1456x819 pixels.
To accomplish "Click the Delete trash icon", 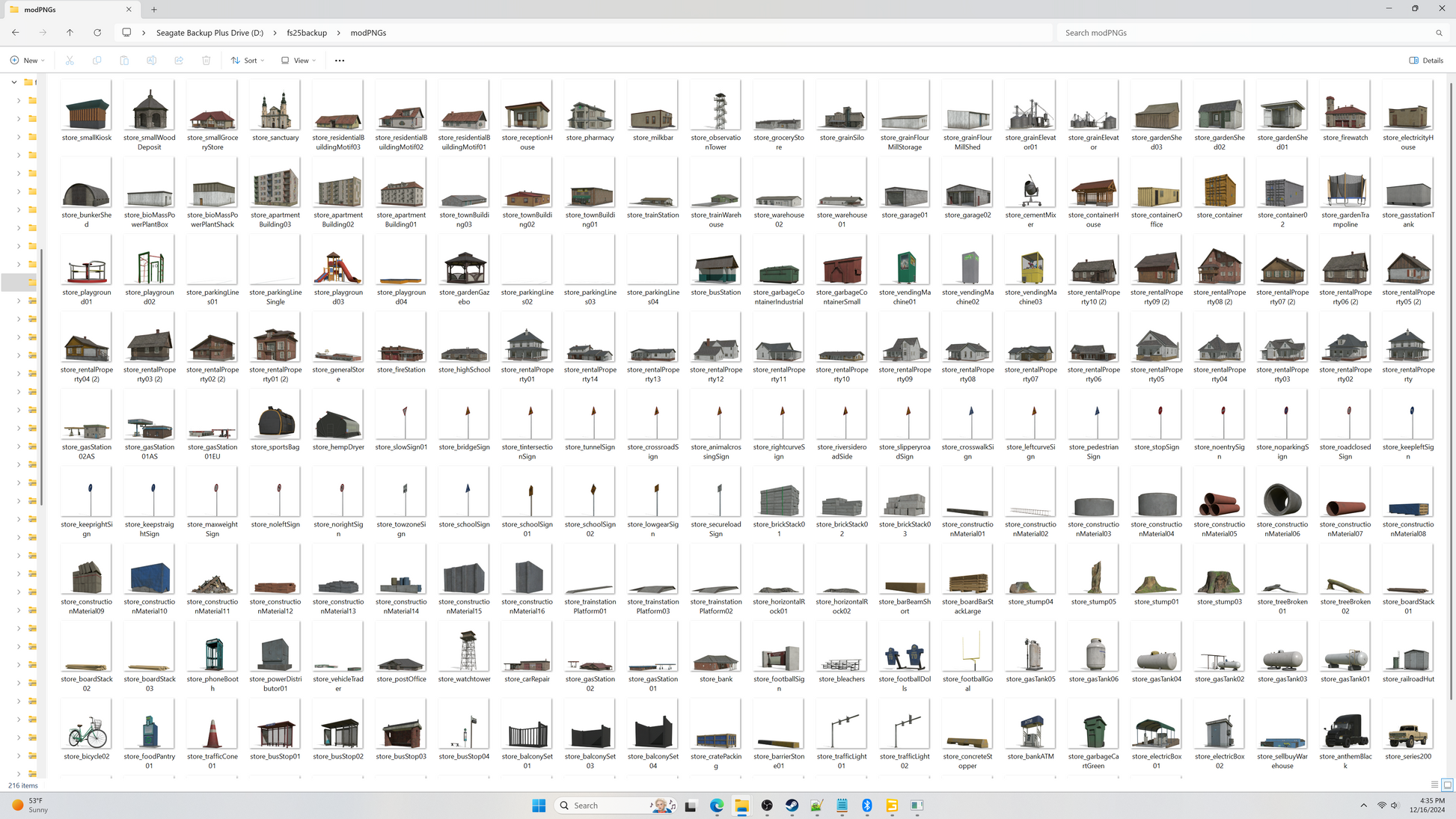I will pyautogui.click(x=206, y=61).
